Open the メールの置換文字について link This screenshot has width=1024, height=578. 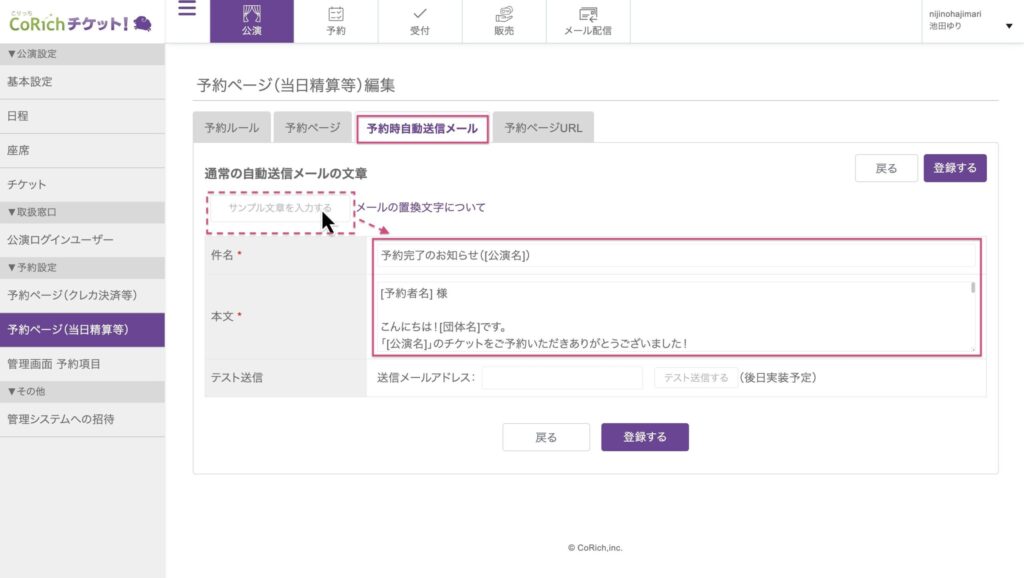tap(421, 207)
